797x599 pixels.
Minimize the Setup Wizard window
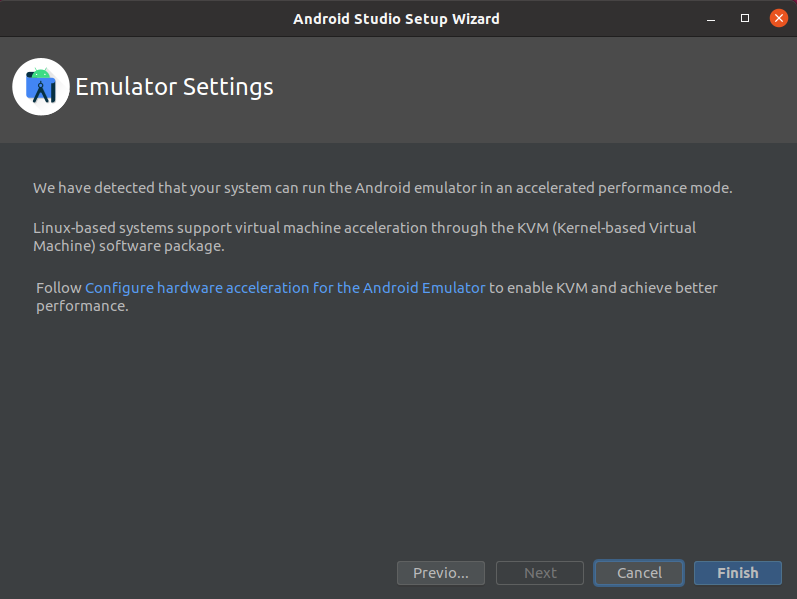click(711, 19)
